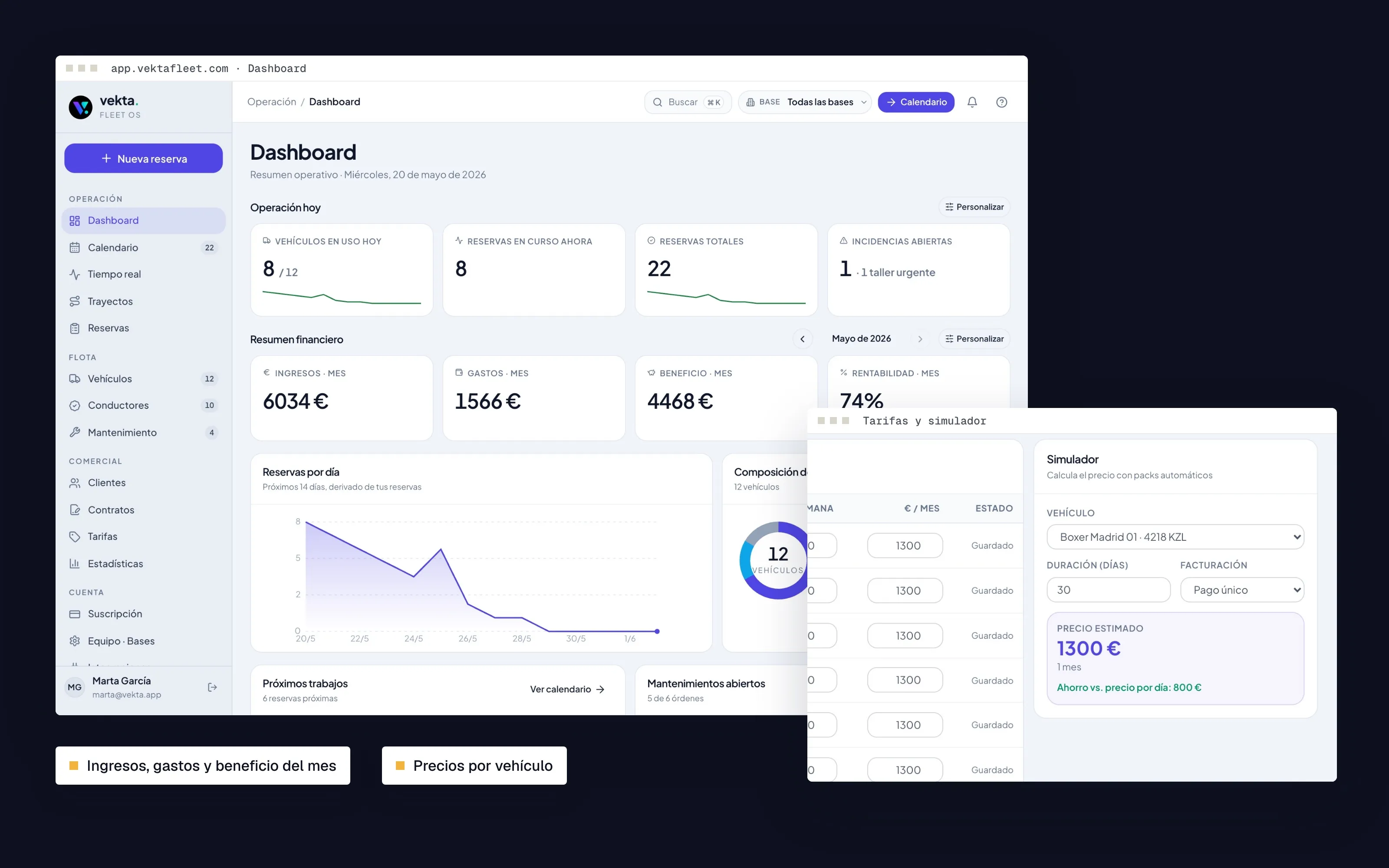Screen dimensions: 1389x868
Task: Click the Ingresos · Mes 6034 € card
Action: (x=342, y=398)
